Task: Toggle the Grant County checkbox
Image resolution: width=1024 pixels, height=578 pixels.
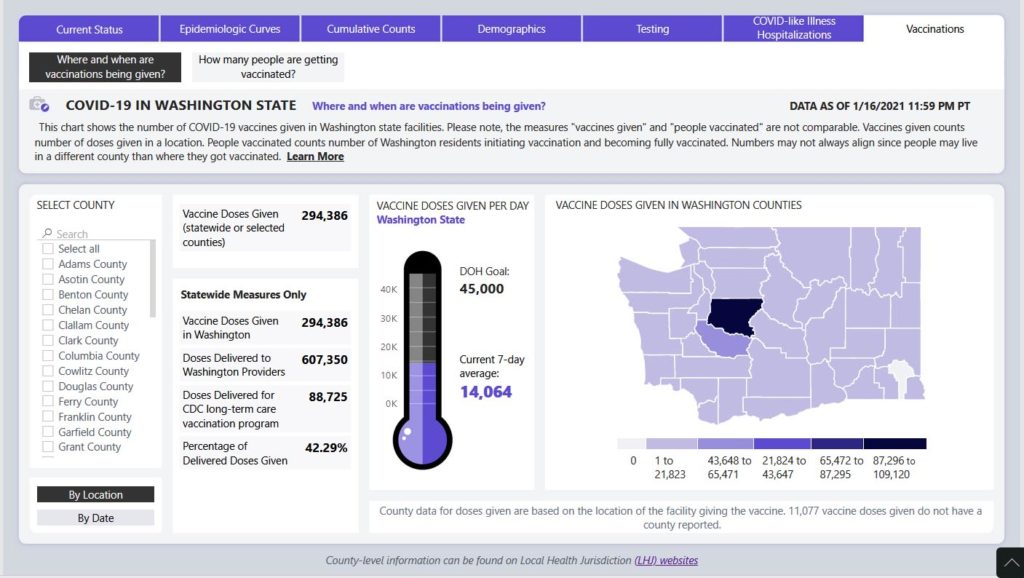Action: (x=48, y=447)
